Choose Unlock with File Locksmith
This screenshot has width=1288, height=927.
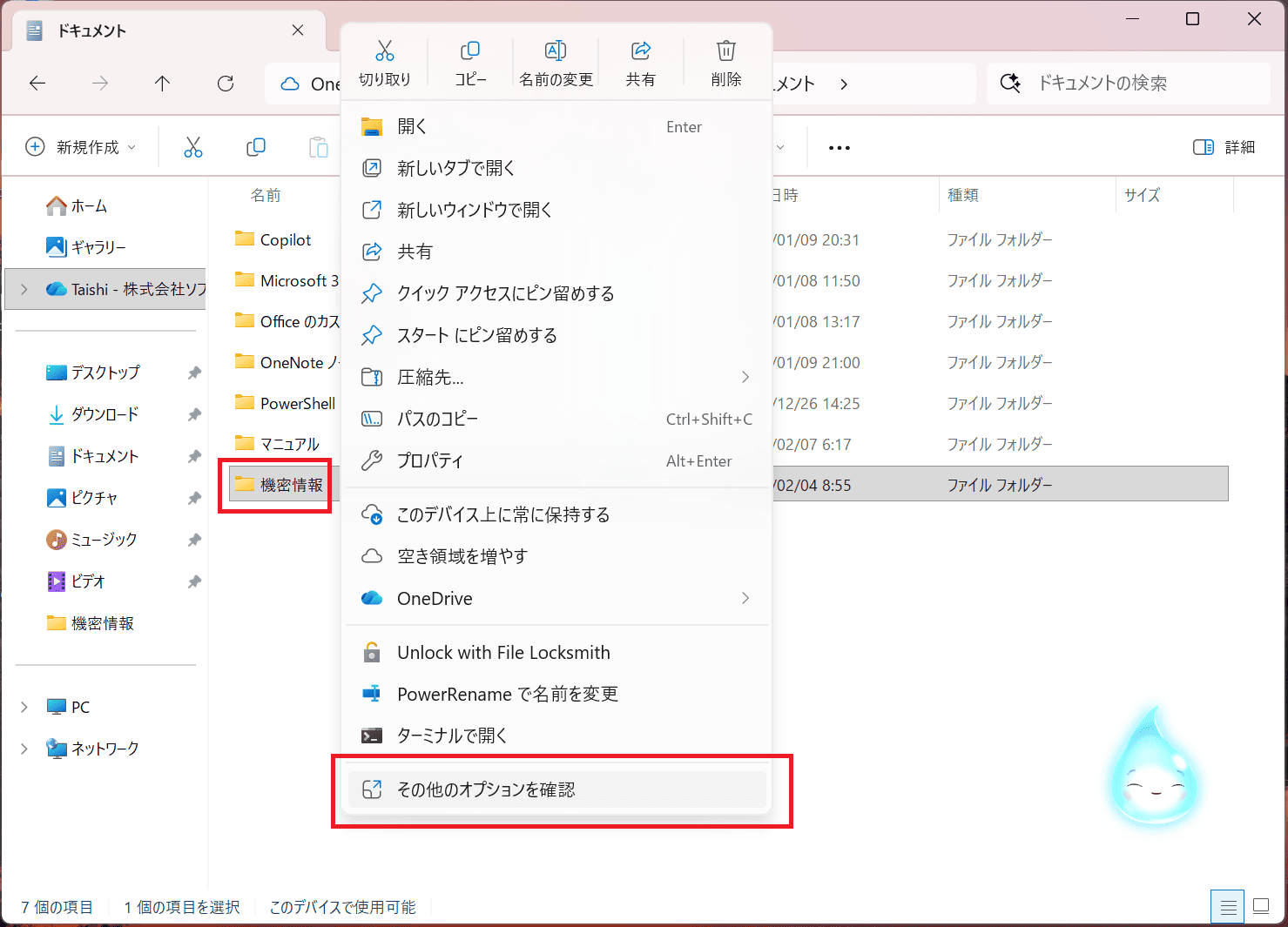(557, 652)
